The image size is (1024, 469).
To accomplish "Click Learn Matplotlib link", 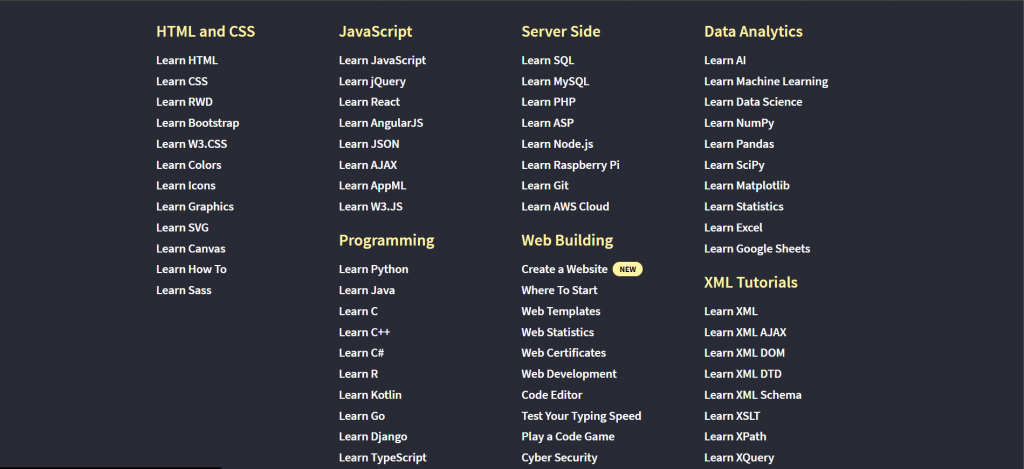I will click(747, 186).
